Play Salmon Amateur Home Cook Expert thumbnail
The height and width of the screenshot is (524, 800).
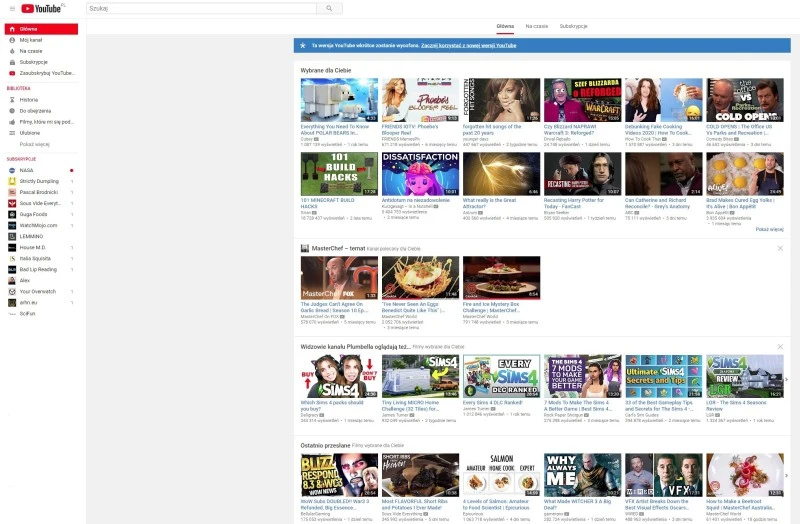tap(502, 475)
